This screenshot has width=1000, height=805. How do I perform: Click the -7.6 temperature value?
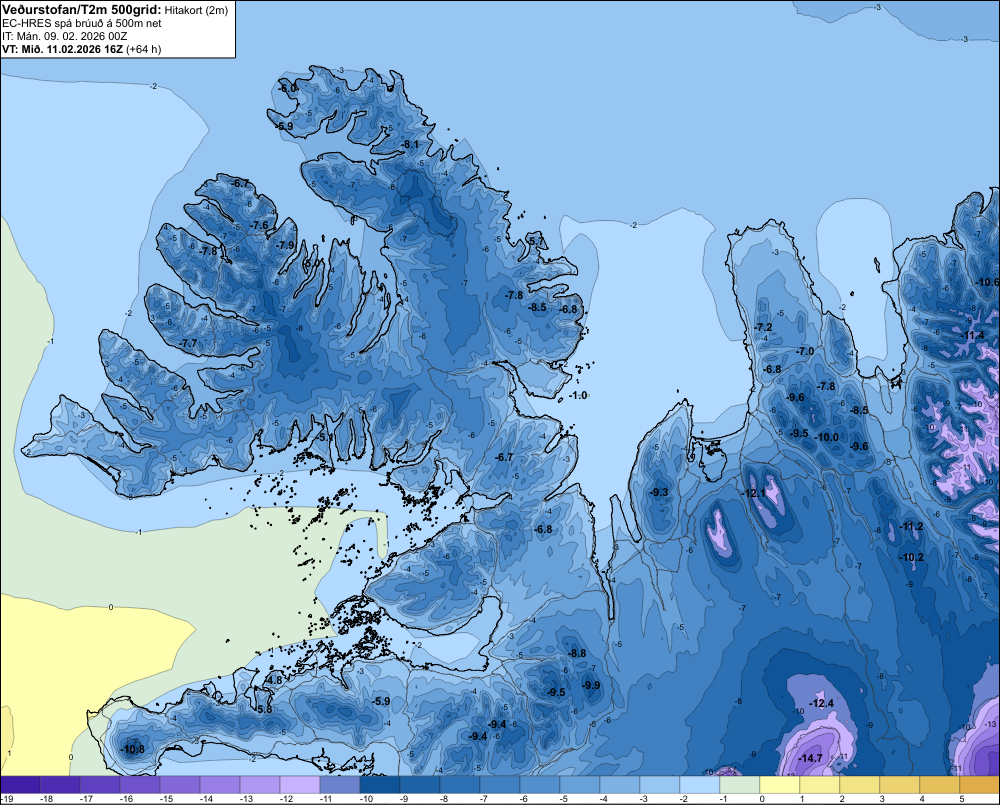click(x=260, y=225)
